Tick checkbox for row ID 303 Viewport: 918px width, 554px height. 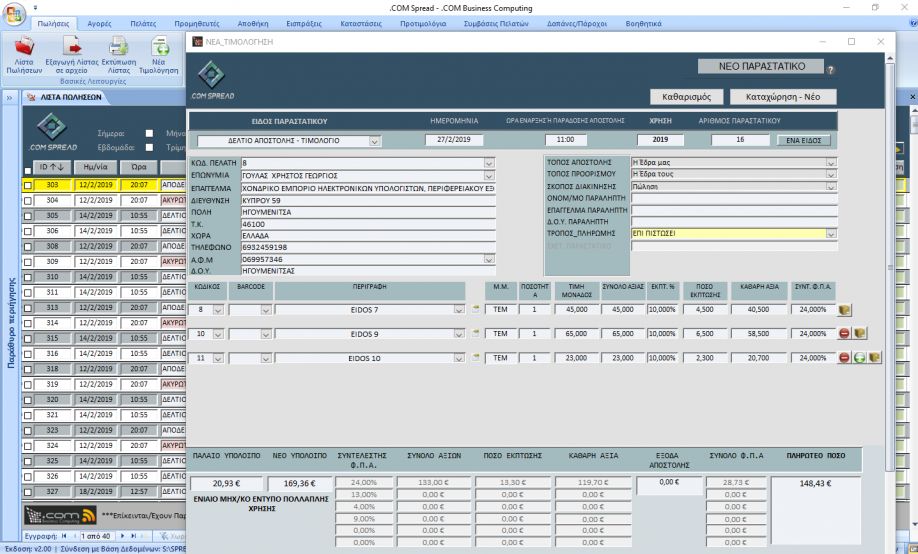28,185
